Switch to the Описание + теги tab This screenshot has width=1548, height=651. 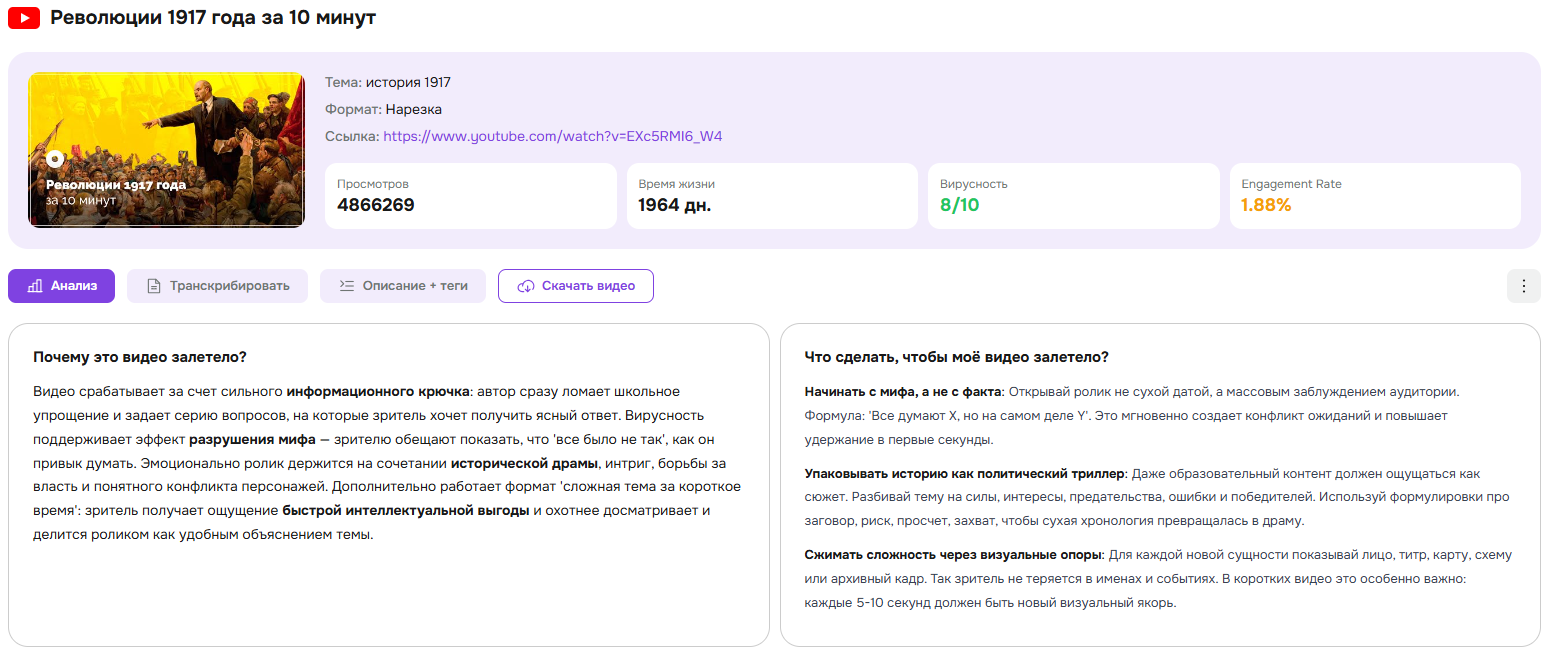coord(403,286)
